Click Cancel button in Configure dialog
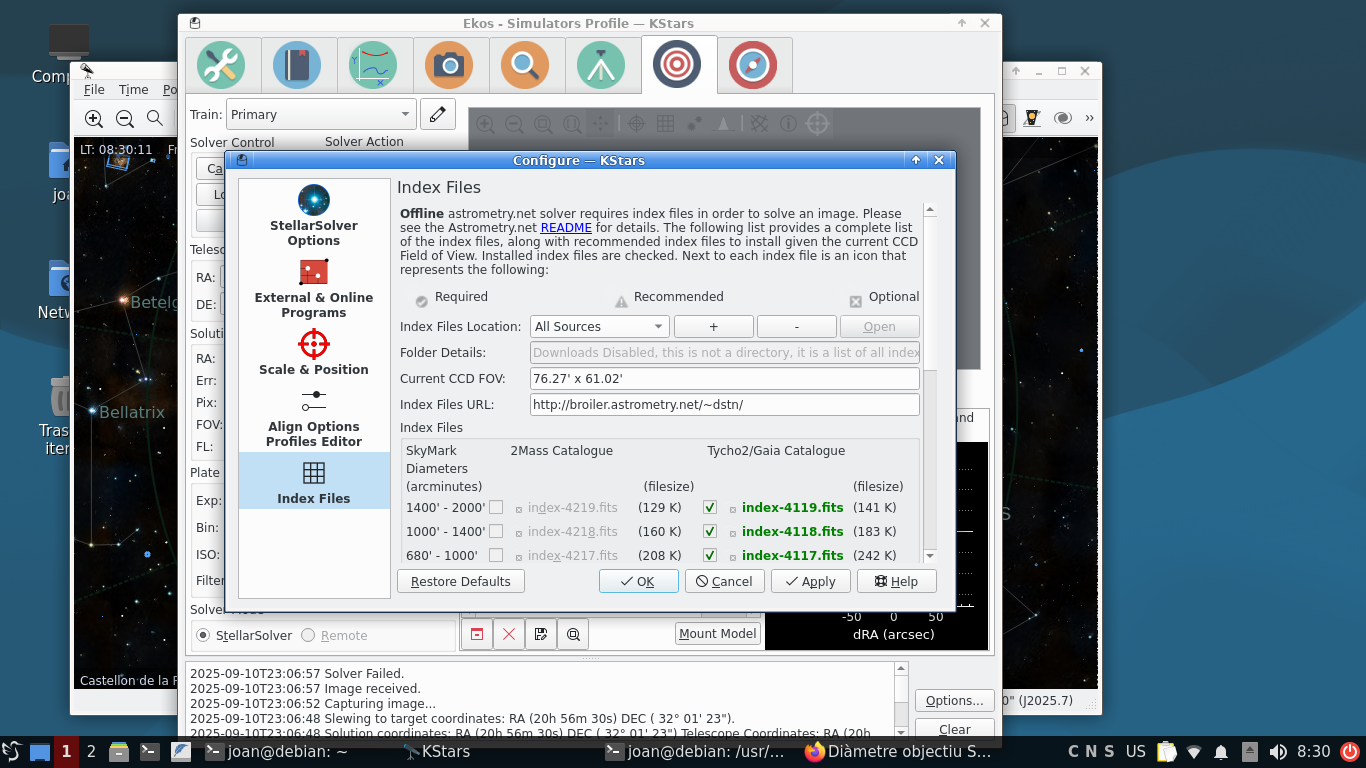The image size is (1366, 768). 725,581
